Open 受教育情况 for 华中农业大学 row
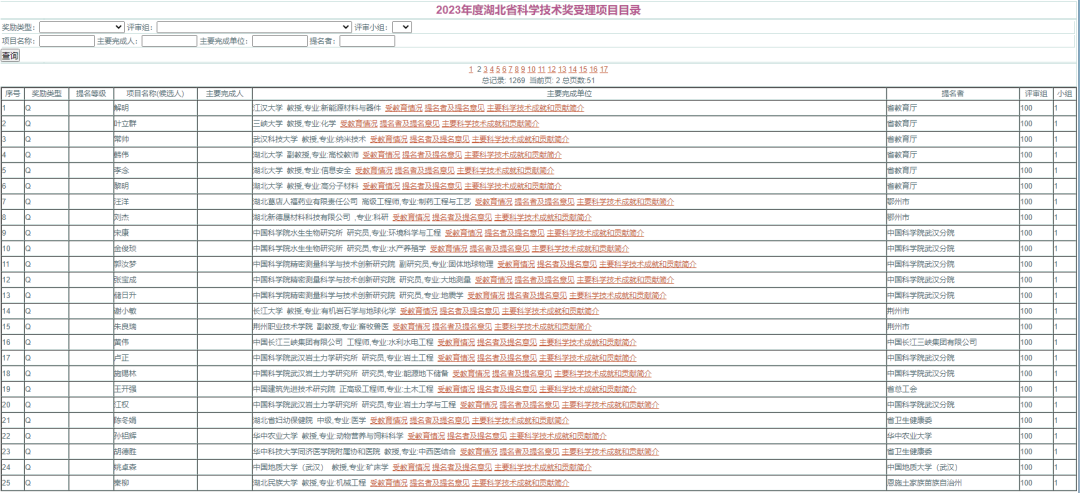1080x493 pixels. [x=425, y=436]
